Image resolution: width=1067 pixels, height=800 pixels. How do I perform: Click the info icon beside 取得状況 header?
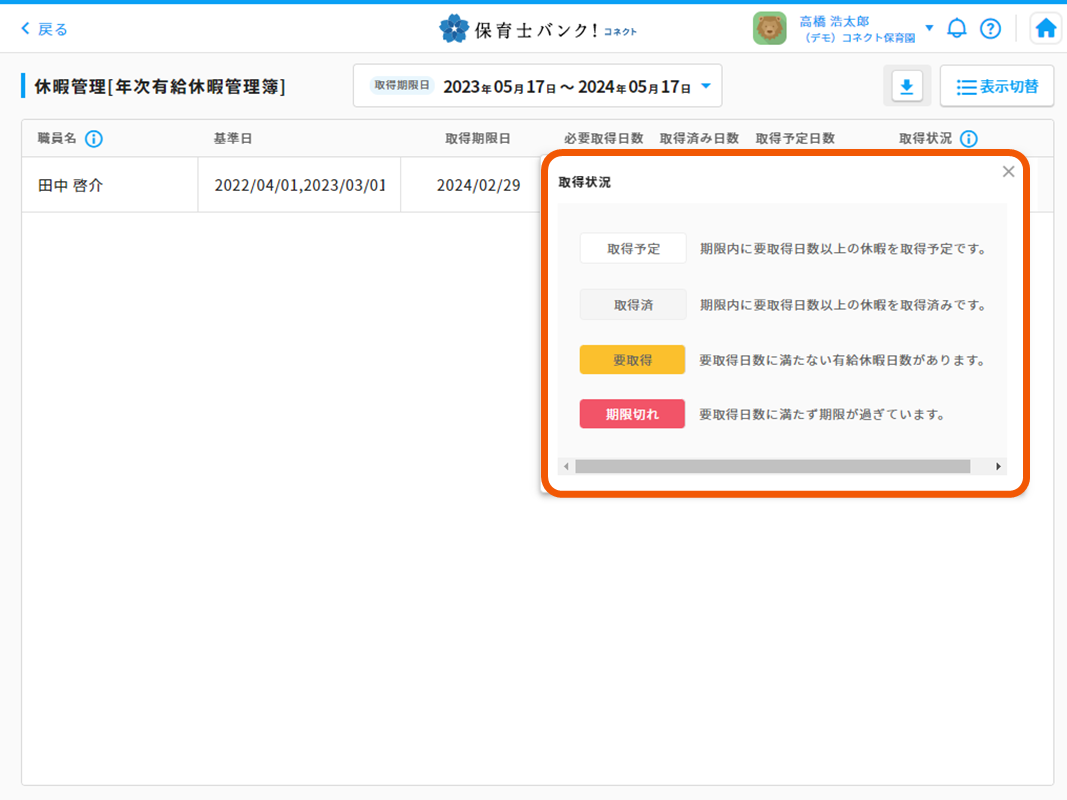click(x=969, y=139)
